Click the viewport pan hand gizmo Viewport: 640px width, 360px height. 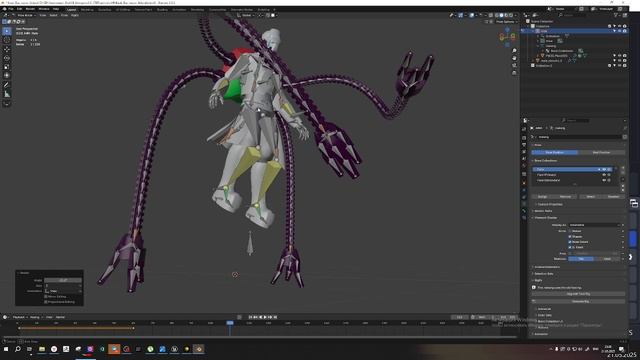click(514, 58)
